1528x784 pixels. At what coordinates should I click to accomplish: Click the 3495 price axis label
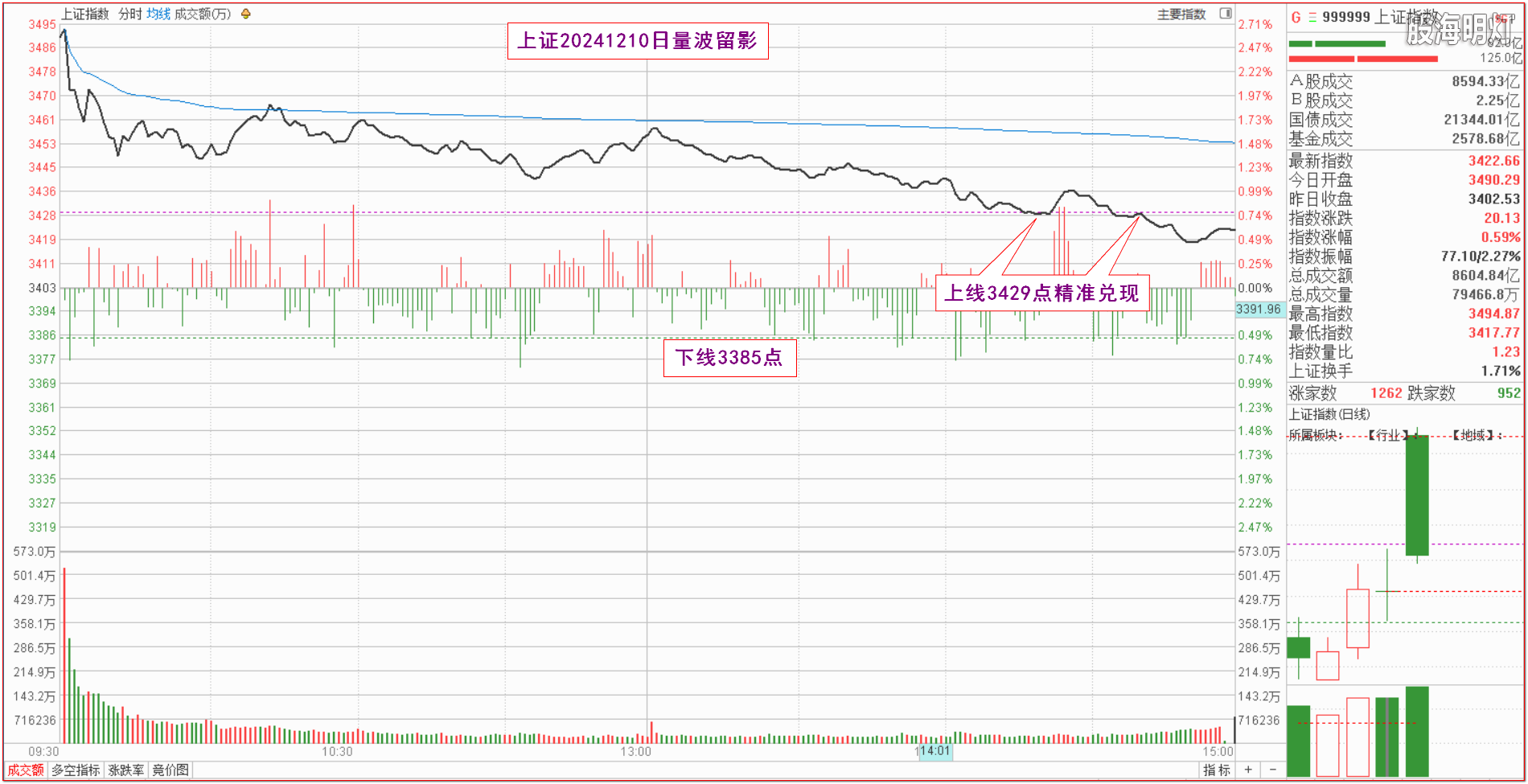click(43, 24)
